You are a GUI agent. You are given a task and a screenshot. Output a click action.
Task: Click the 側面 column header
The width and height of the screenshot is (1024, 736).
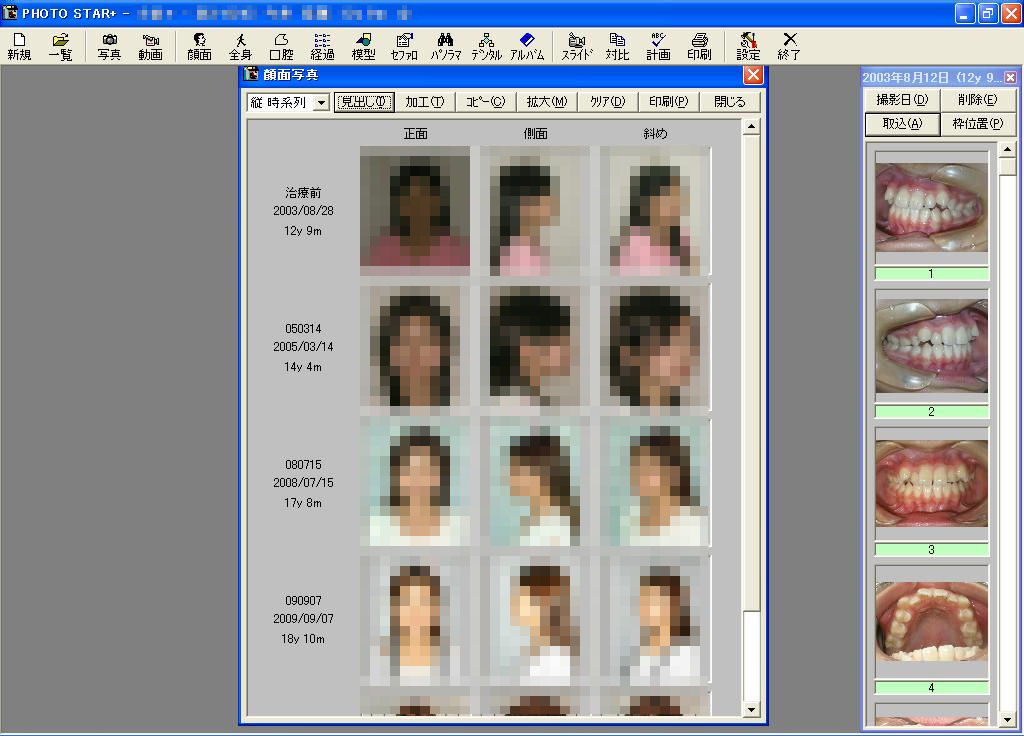pos(536,134)
